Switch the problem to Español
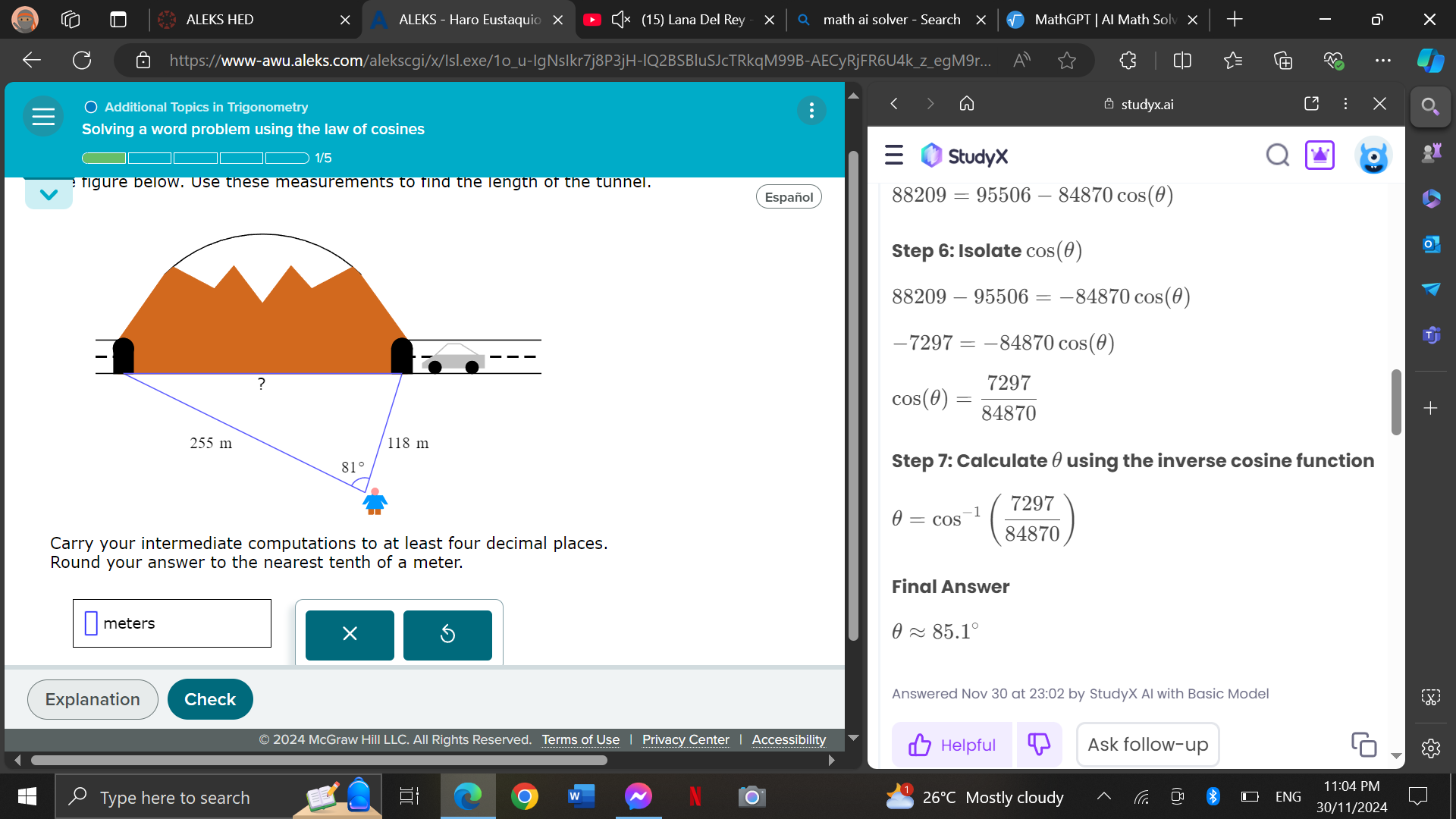1456x819 pixels. [x=789, y=197]
